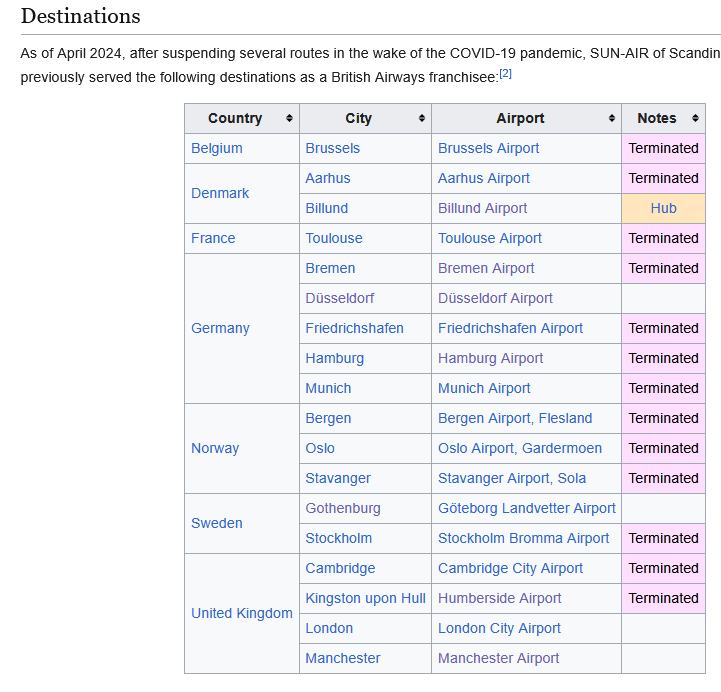Open citation footnote [2]
This screenshot has width=721, height=692.
tap(505, 74)
